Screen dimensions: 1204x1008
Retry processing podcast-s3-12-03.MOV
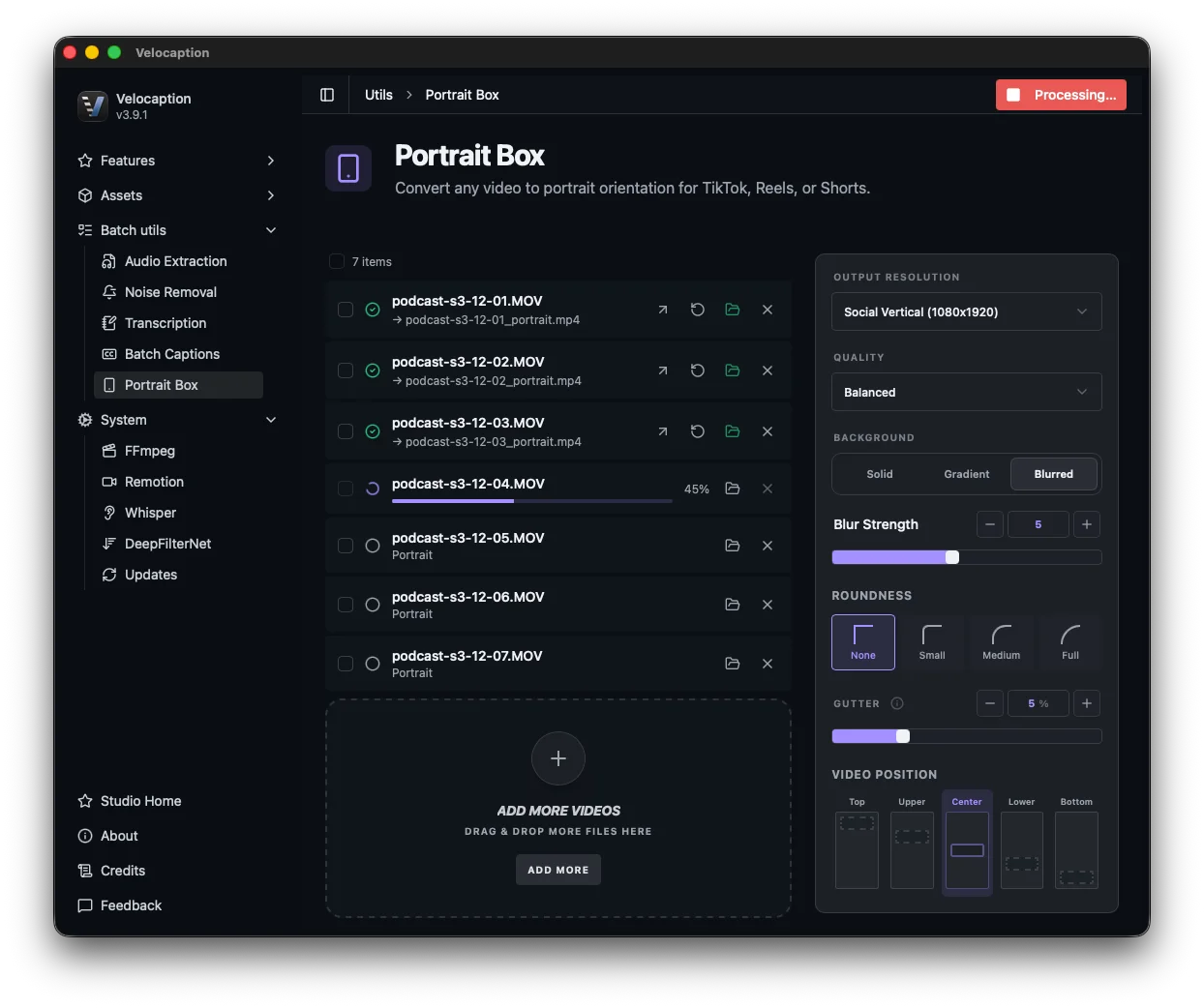[x=698, y=431]
